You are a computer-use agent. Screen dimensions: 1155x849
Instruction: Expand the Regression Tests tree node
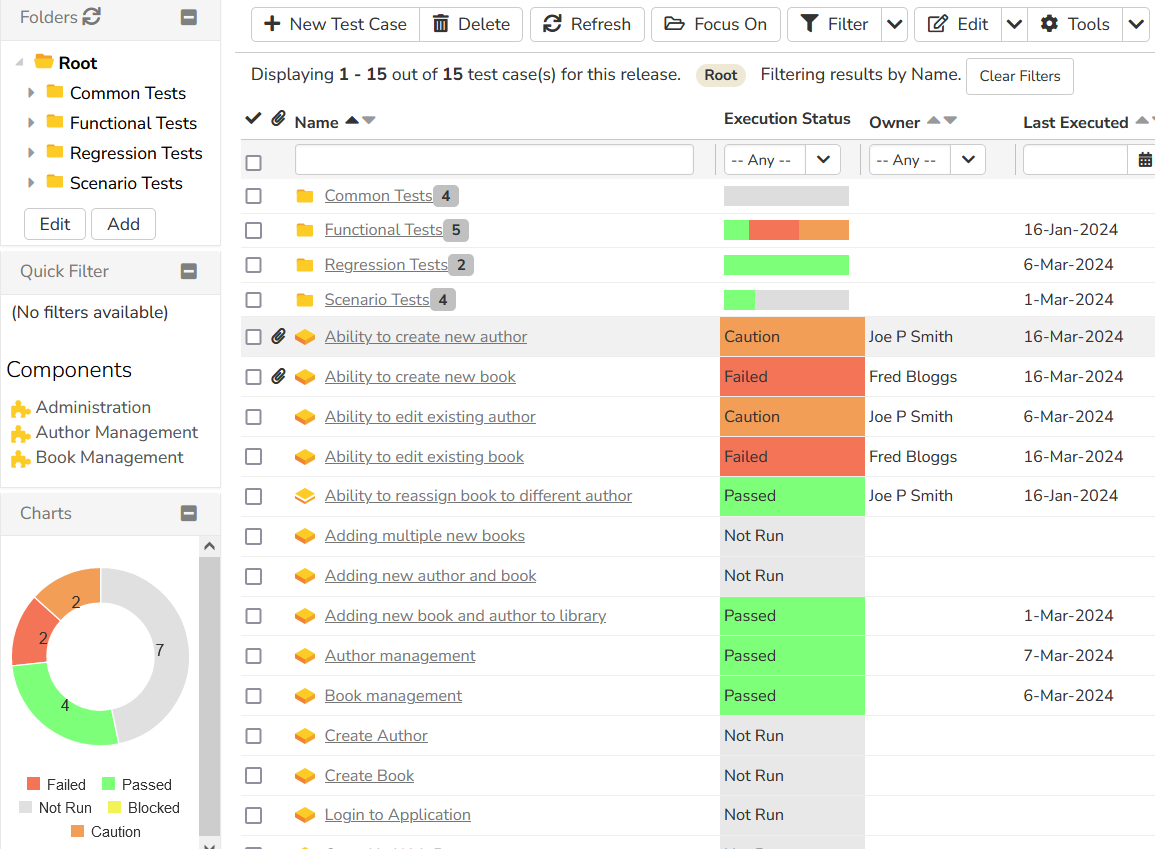coord(31,153)
